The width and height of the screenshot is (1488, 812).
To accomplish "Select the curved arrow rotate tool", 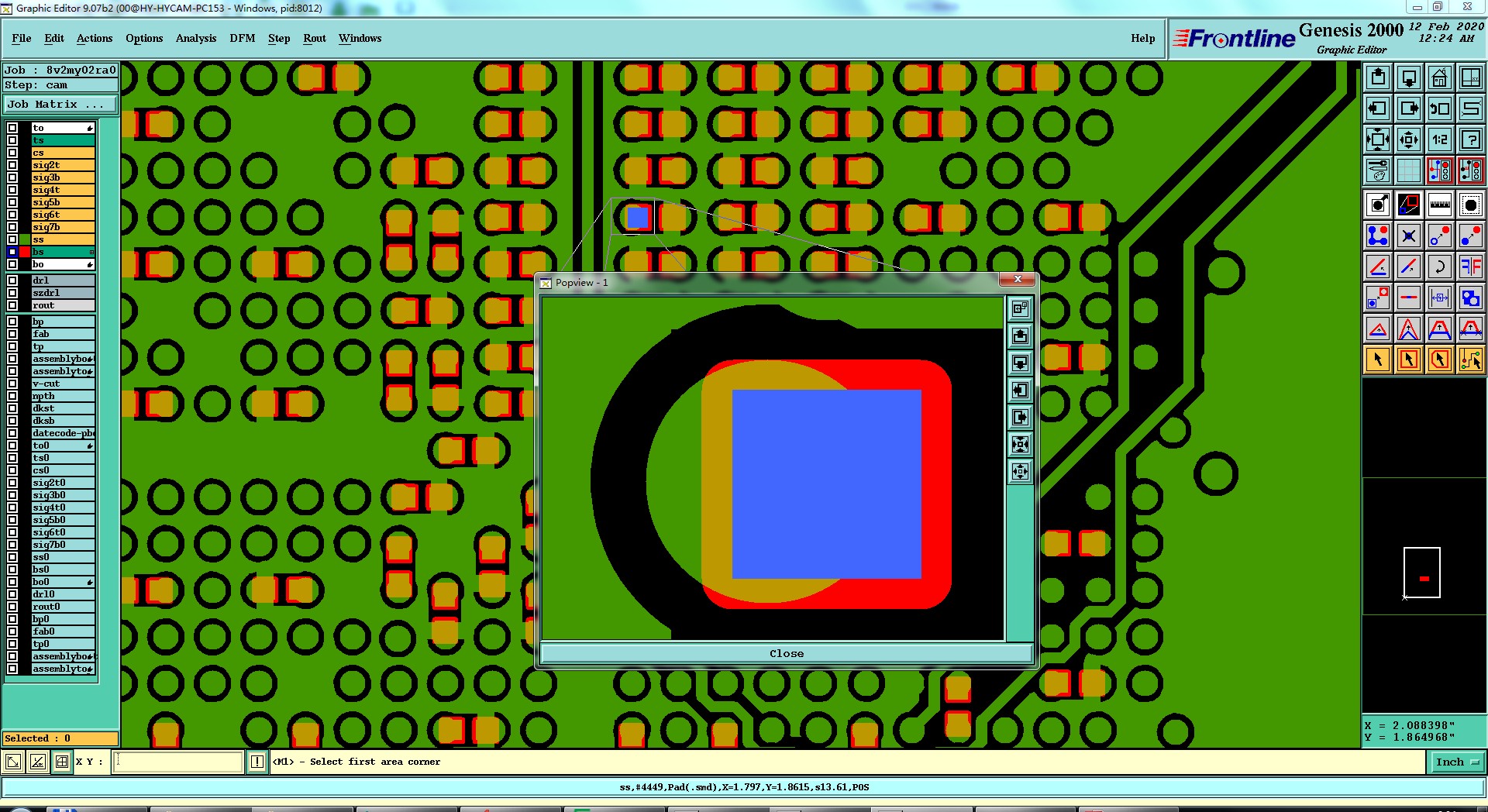I will [x=1440, y=267].
